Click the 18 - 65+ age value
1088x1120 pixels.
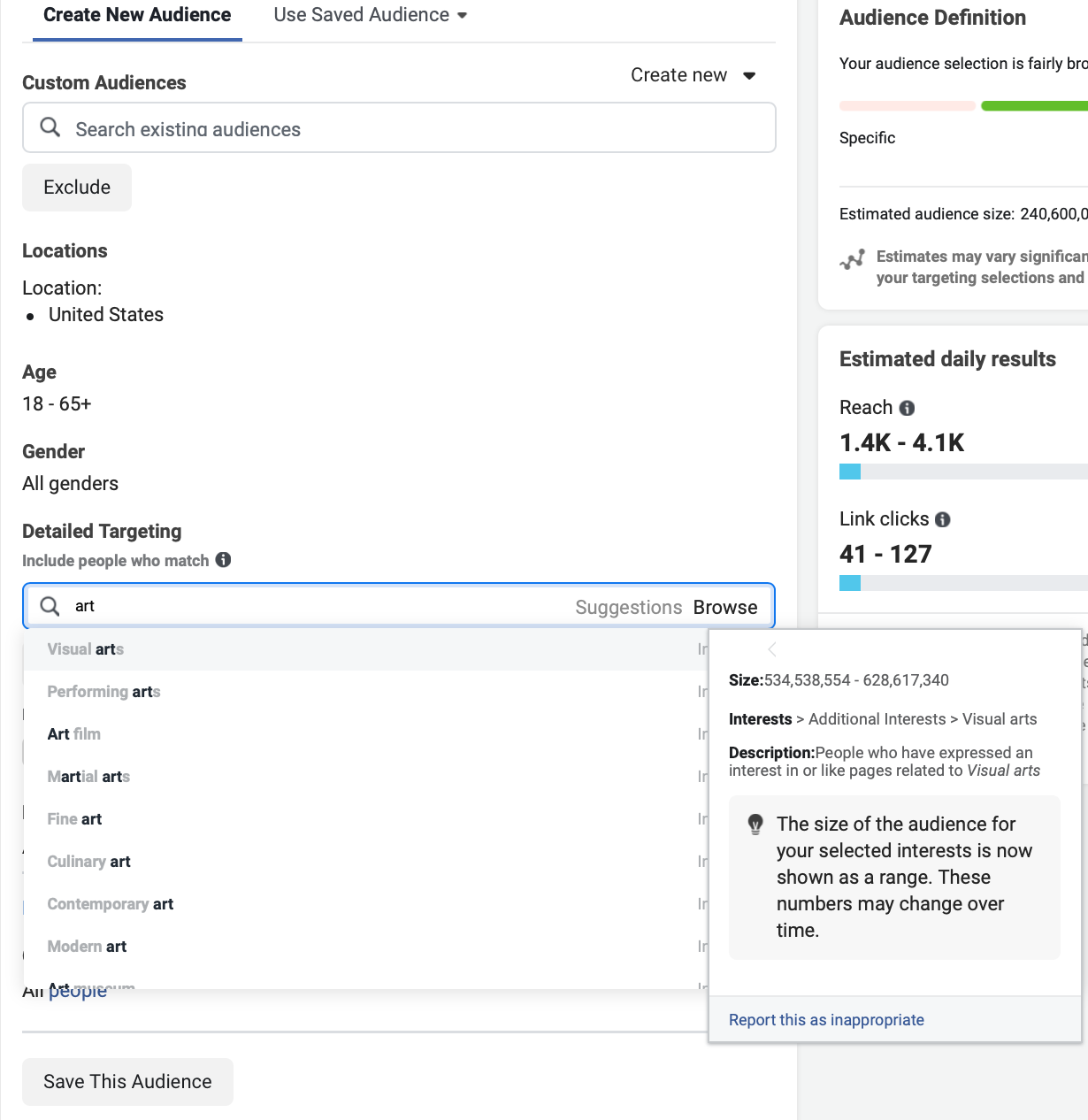(57, 404)
